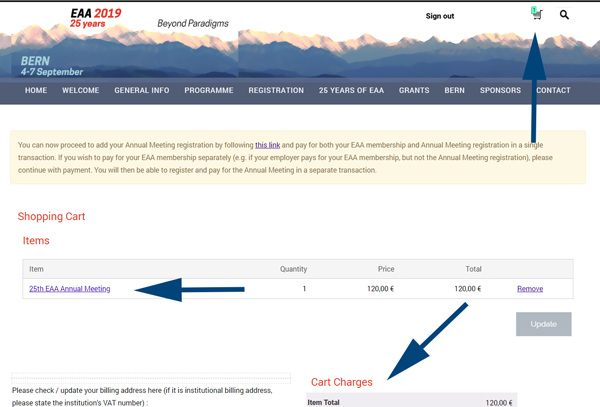The width and height of the screenshot is (600, 407).
Task: Click the Items heading
Action: point(36,241)
